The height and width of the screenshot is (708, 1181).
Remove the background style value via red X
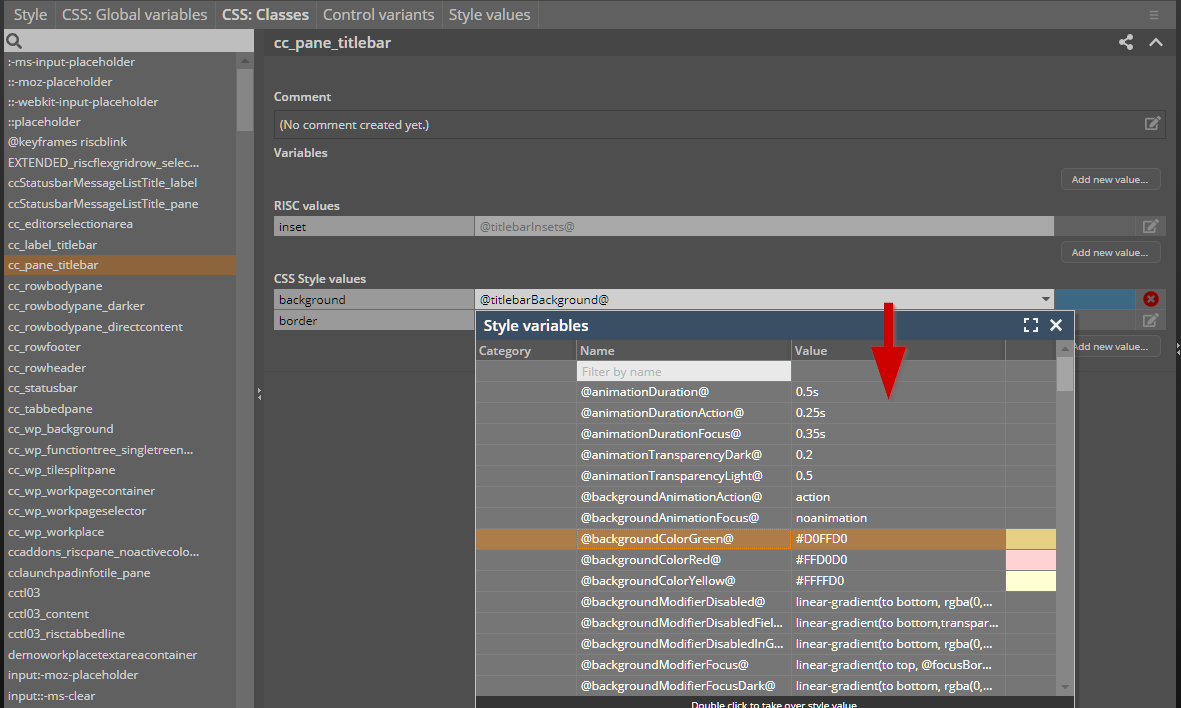click(1151, 299)
